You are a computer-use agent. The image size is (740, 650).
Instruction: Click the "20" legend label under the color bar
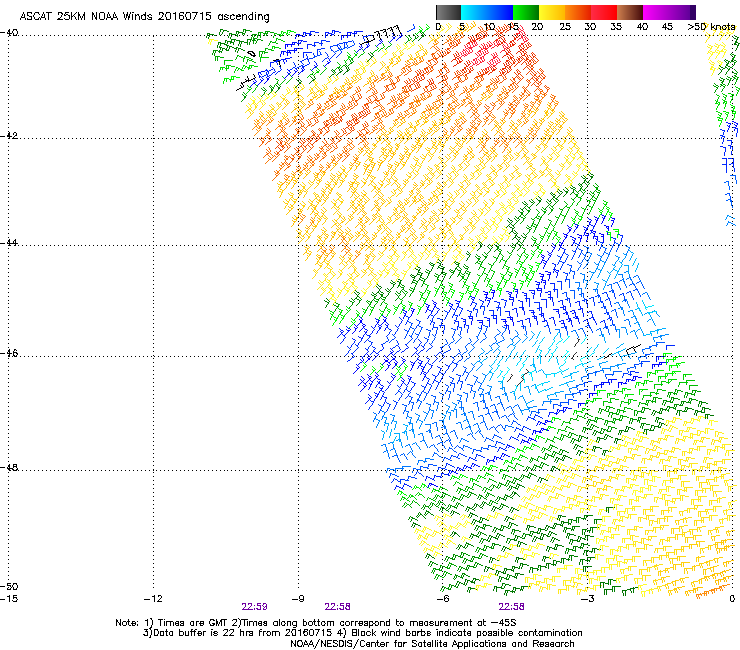coord(538,27)
